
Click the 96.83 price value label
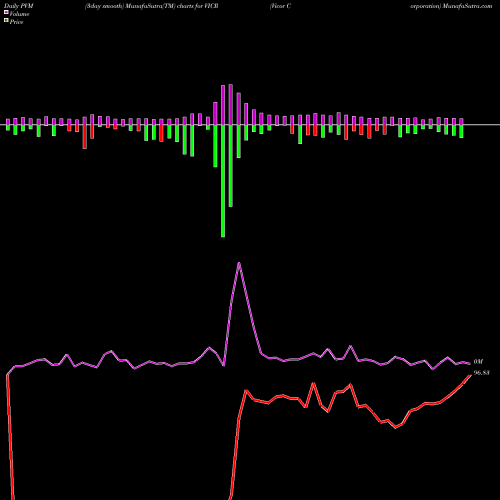pos(482,373)
